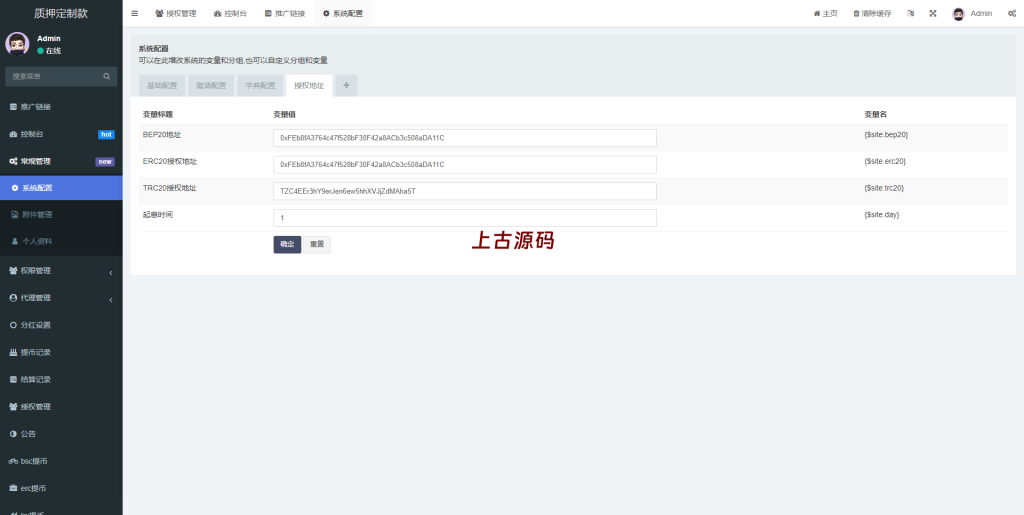Click the 变量名 column header

click(x=875, y=114)
